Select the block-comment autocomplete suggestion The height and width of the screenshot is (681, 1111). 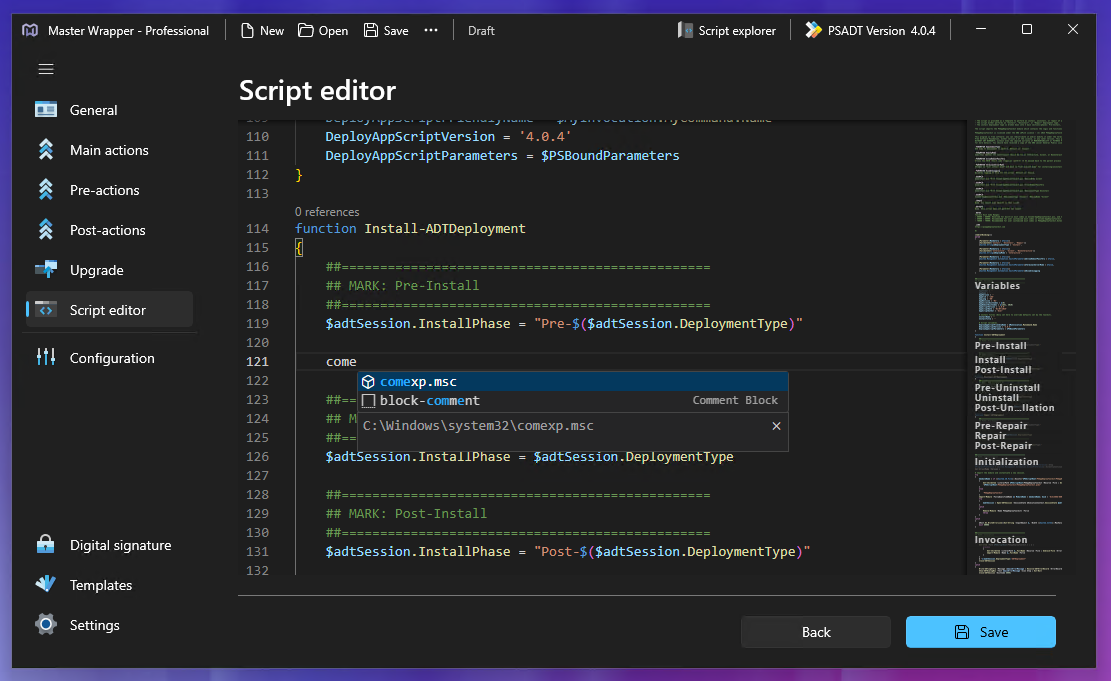click(573, 400)
